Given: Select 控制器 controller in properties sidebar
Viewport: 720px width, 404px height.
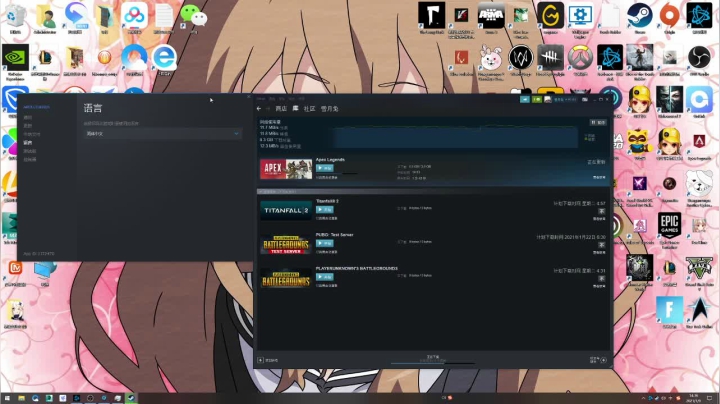Looking at the screenshot, I should click(x=30, y=159).
